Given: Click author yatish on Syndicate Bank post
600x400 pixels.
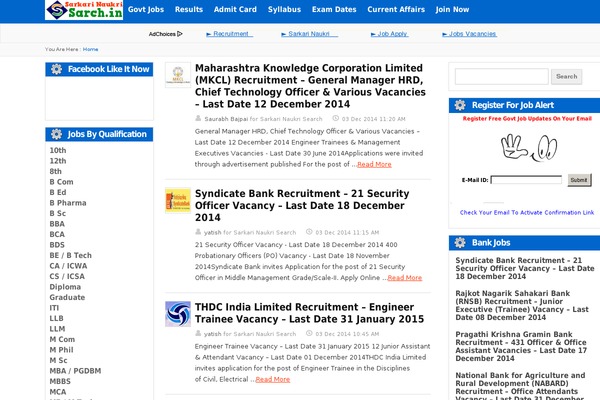Looking at the screenshot, I should click(x=212, y=232).
